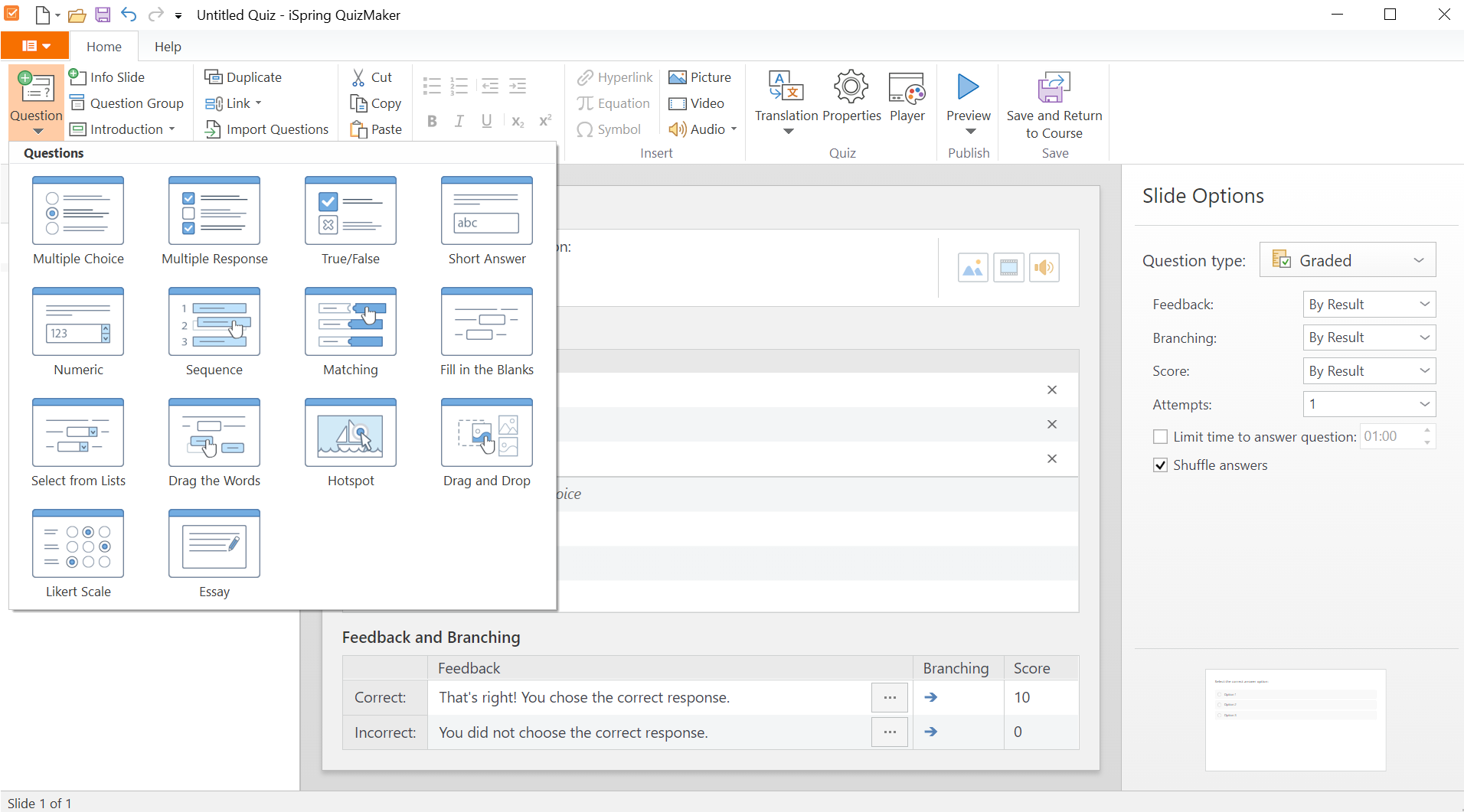
Task: Edit Incorrect feedback with the ellipsis button
Action: coord(890,732)
